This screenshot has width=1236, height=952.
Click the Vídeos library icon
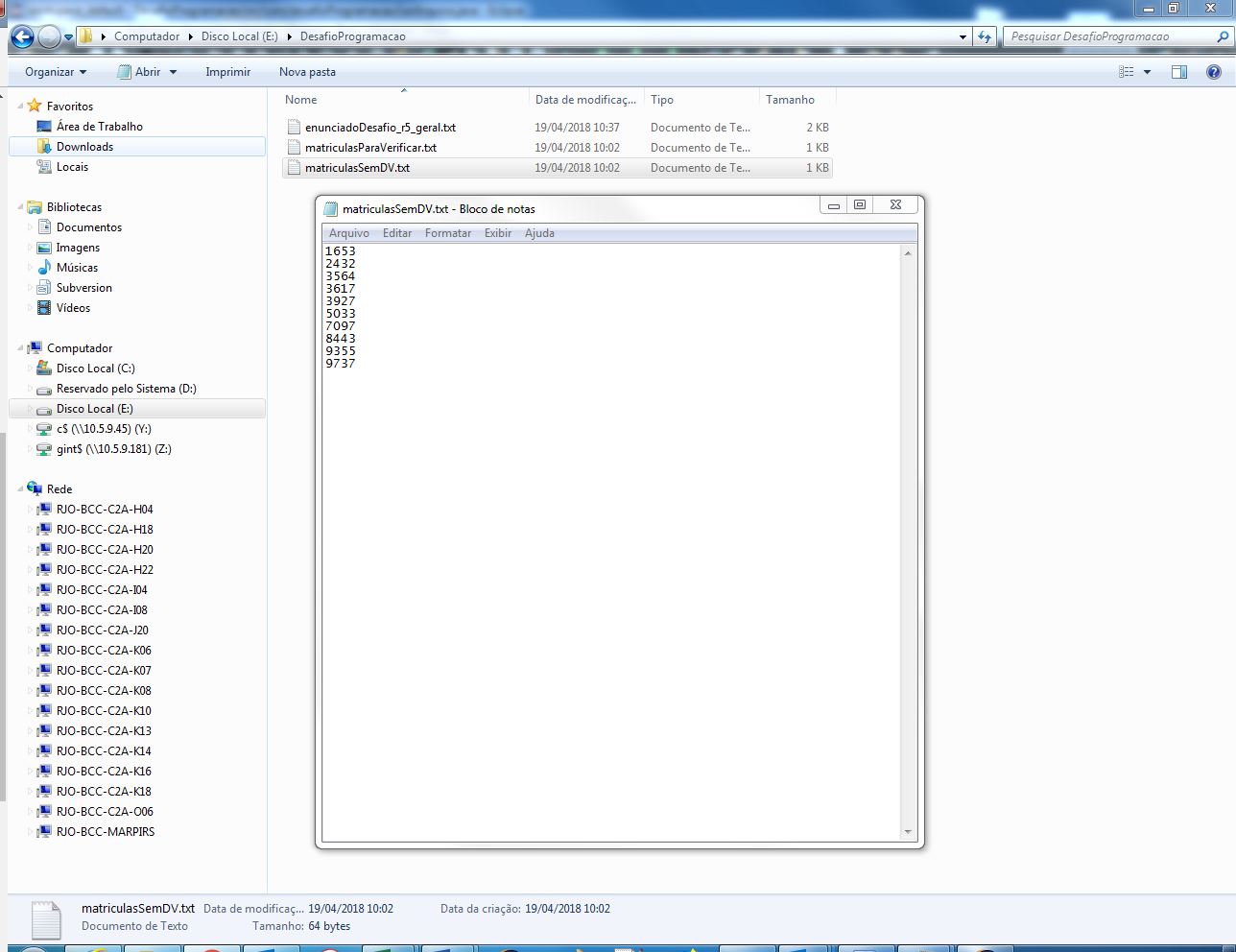coord(42,307)
